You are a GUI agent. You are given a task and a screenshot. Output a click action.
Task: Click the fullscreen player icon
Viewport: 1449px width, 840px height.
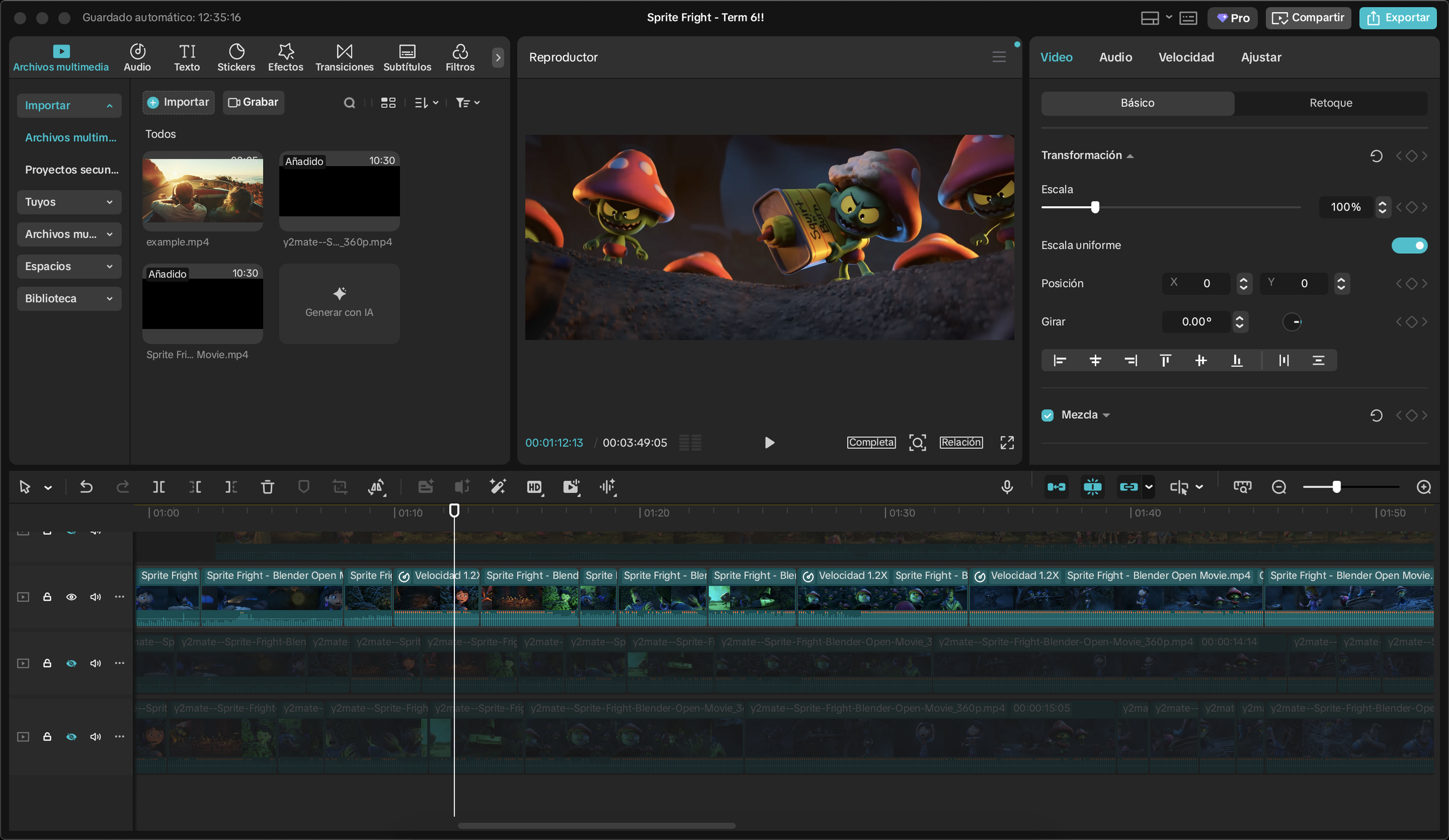point(1007,443)
